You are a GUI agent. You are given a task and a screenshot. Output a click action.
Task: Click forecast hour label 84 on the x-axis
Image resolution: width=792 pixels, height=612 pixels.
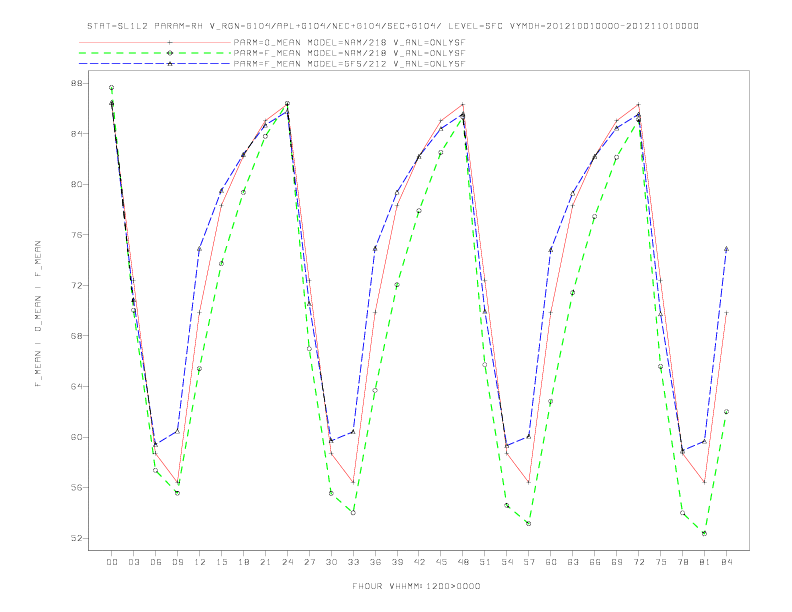click(727, 562)
